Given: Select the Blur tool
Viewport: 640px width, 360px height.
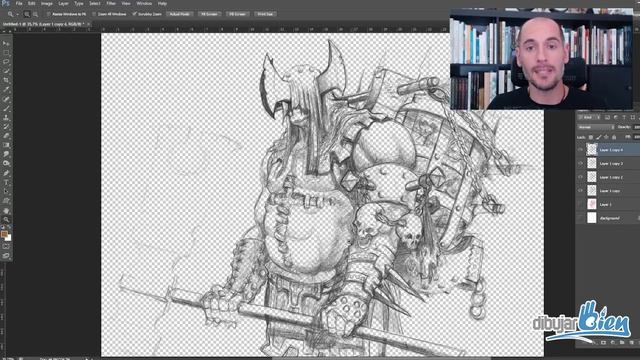Looking at the screenshot, I should pyautogui.click(x=6, y=154).
